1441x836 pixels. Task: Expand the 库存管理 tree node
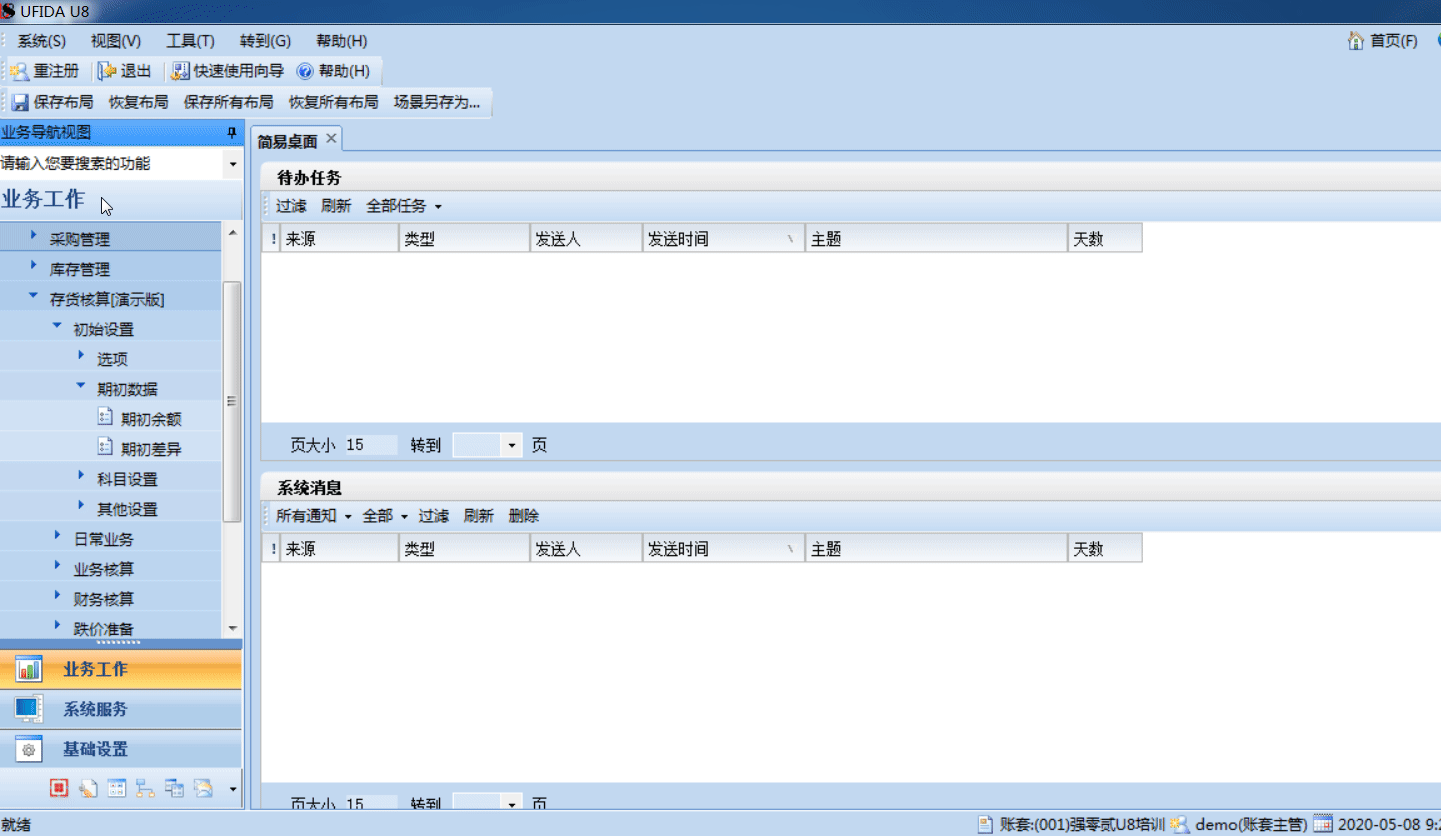(33, 267)
